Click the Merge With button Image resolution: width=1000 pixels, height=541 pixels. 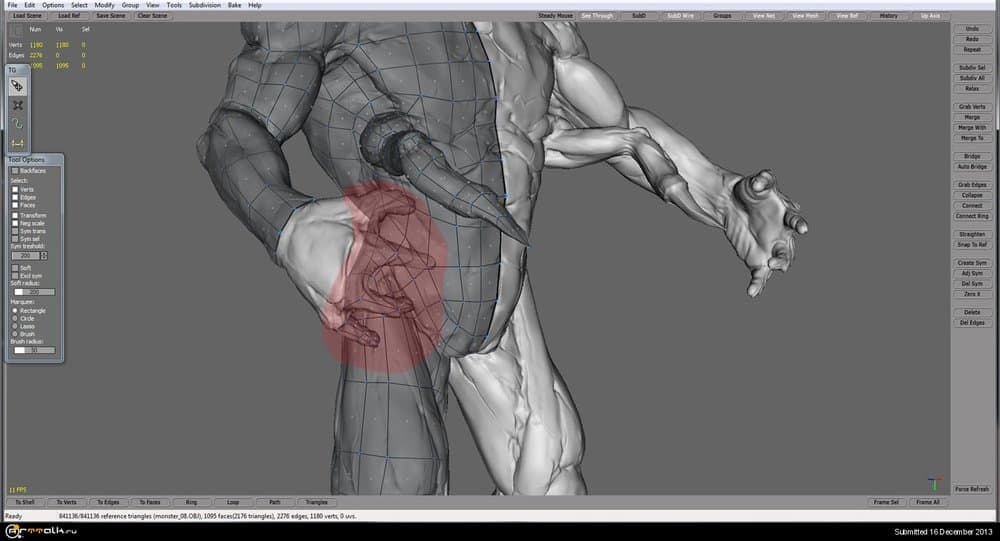pos(972,128)
